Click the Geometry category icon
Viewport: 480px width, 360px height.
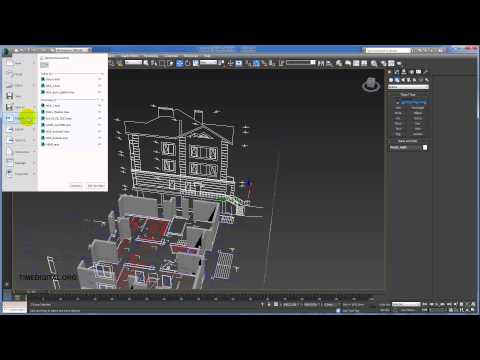pyautogui.click(x=391, y=80)
